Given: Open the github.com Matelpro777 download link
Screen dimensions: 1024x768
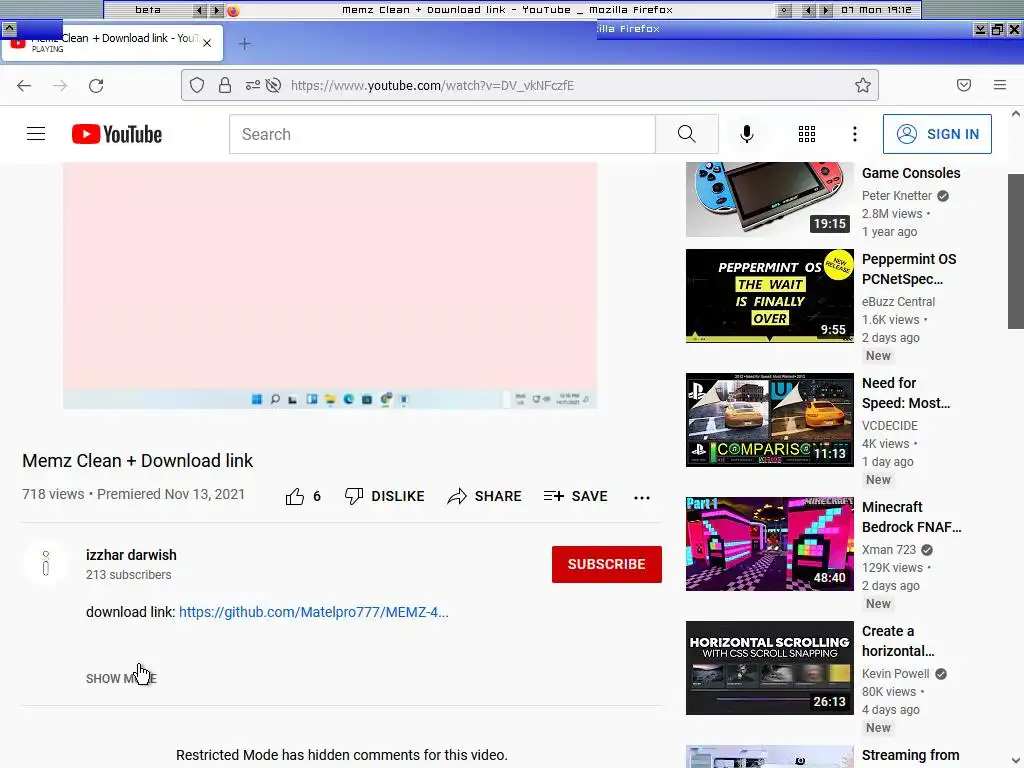Looking at the screenshot, I should tap(313, 612).
